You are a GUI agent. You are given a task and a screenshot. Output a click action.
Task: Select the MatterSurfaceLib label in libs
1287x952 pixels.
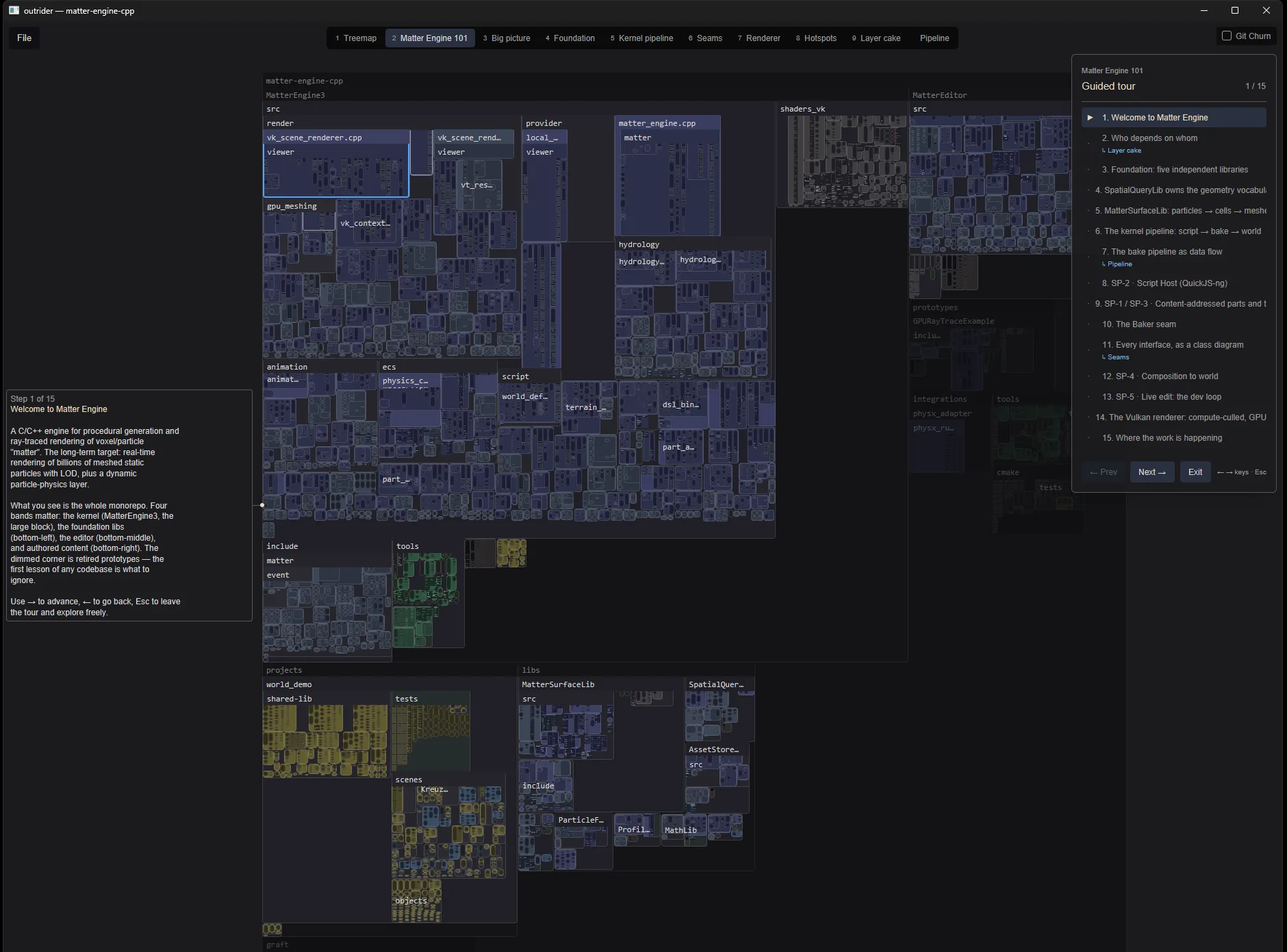tap(558, 684)
